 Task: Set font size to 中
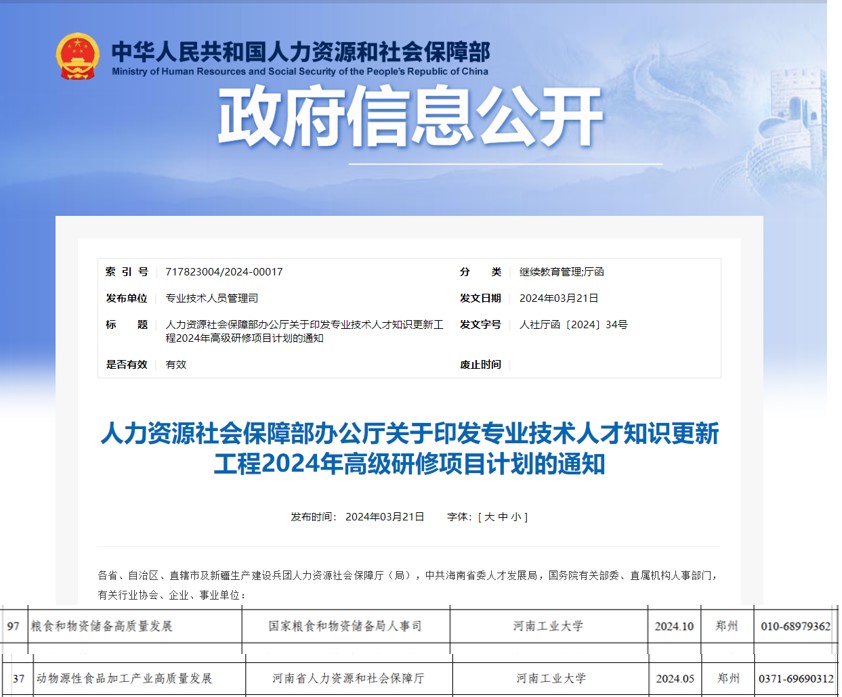click(x=502, y=517)
